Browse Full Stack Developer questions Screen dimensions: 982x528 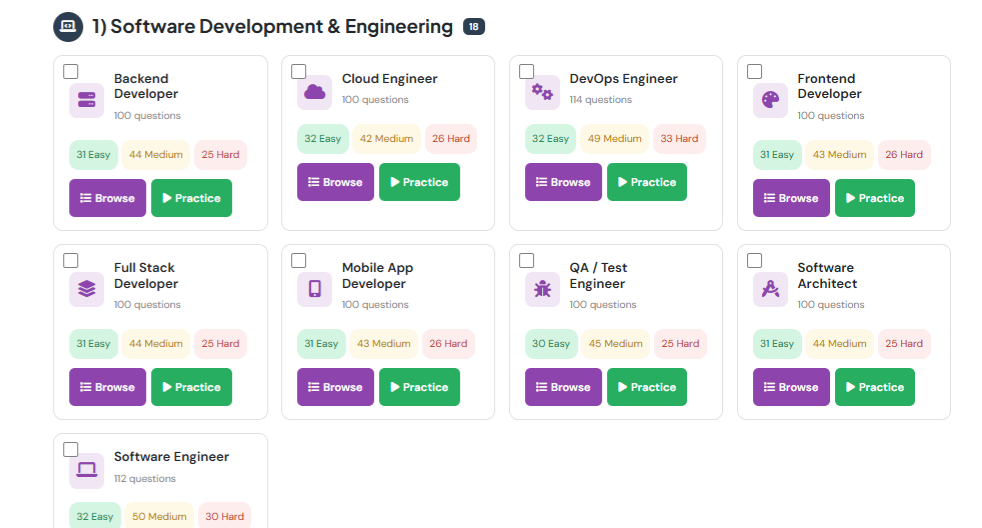pyautogui.click(x=108, y=387)
